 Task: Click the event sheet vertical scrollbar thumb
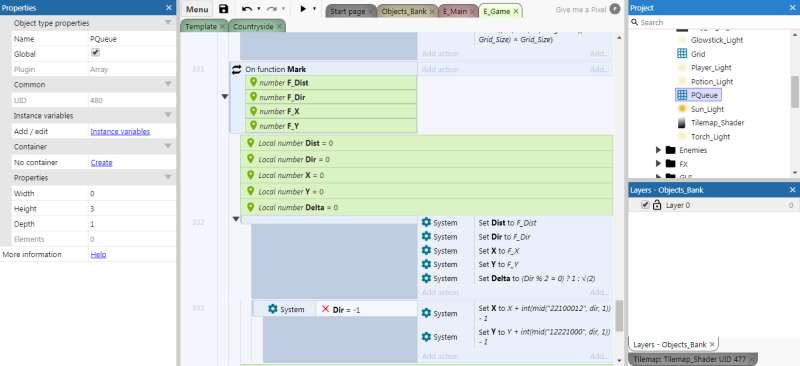[x=619, y=315]
